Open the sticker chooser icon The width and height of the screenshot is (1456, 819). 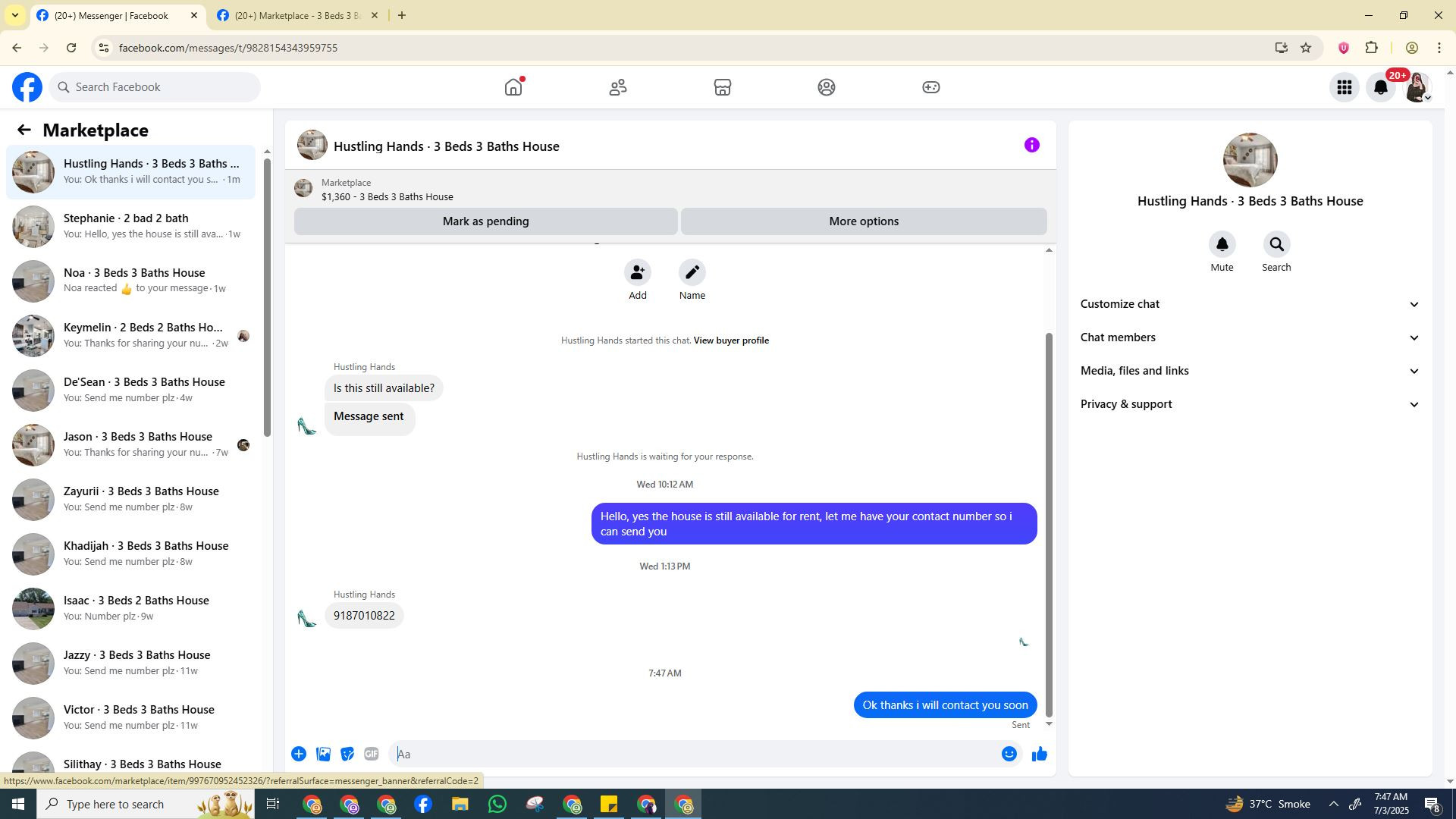[x=347, y=754]
